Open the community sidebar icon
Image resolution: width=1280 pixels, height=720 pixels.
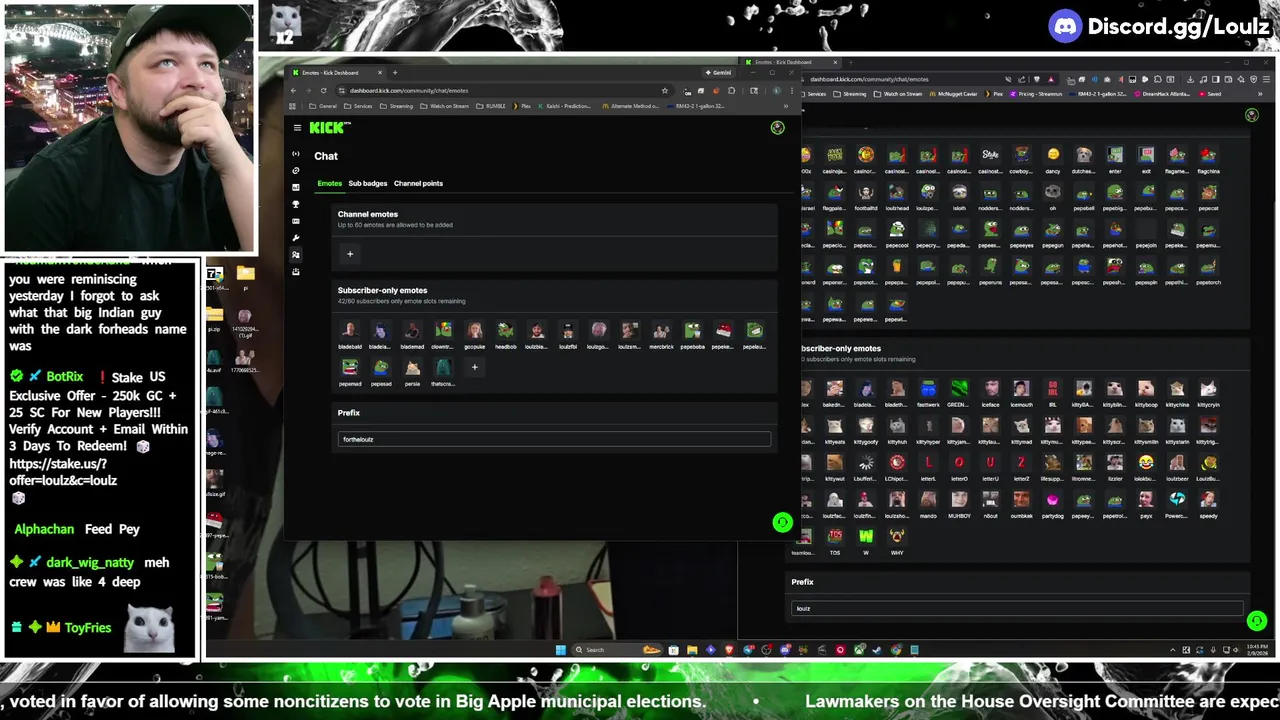[296, 255]
